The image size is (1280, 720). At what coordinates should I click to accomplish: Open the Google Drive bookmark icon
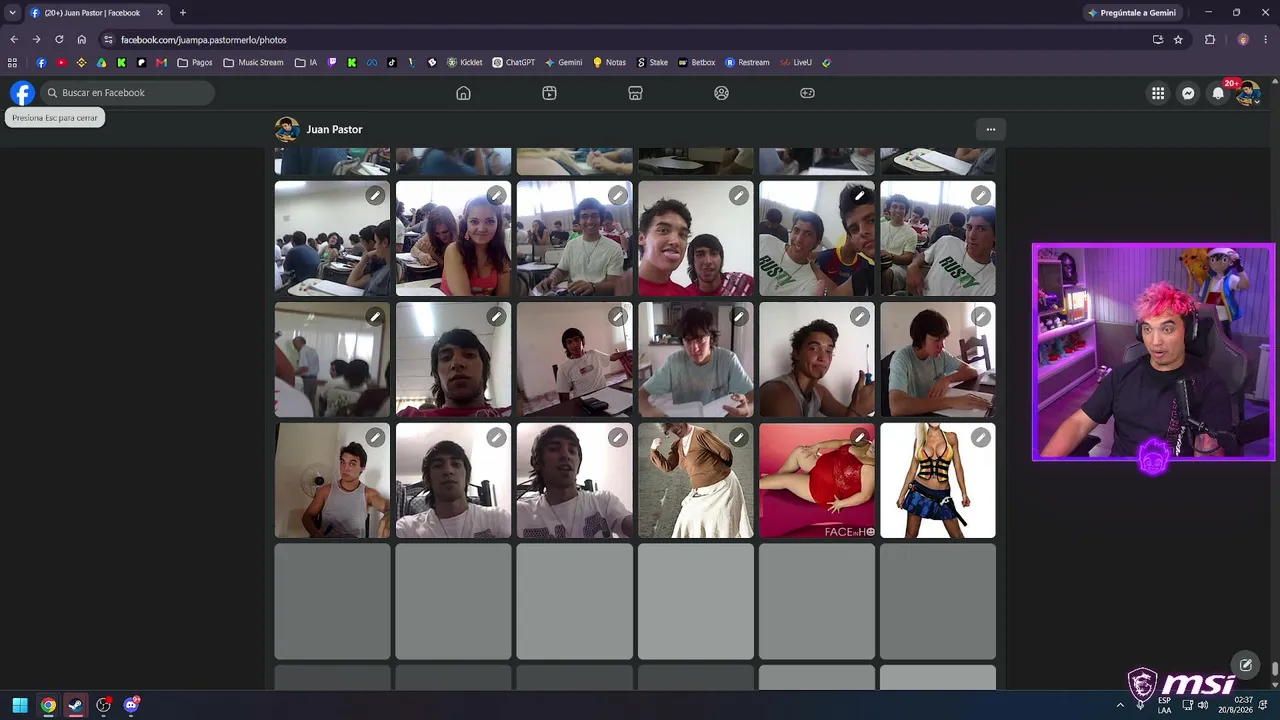[101, 62]
